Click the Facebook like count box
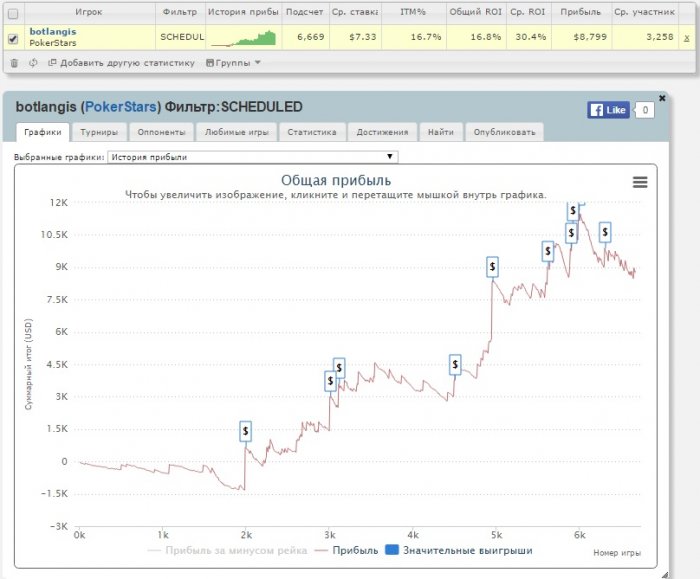 pos(645,110)
